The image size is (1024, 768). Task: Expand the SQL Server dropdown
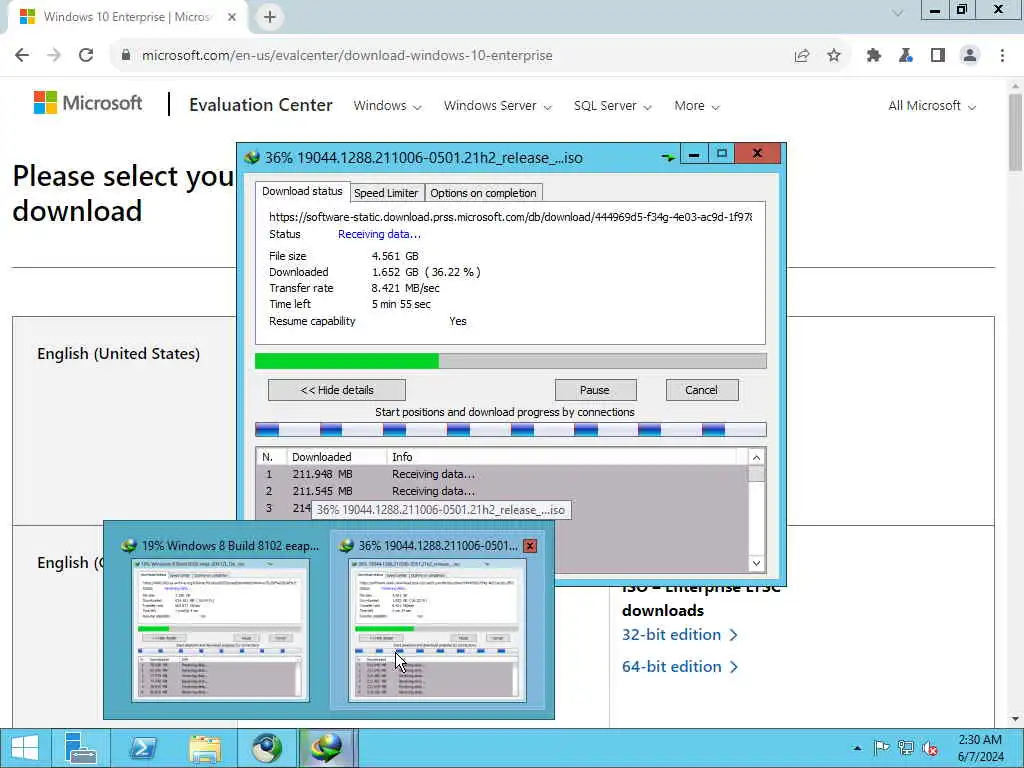click(613, 106)
